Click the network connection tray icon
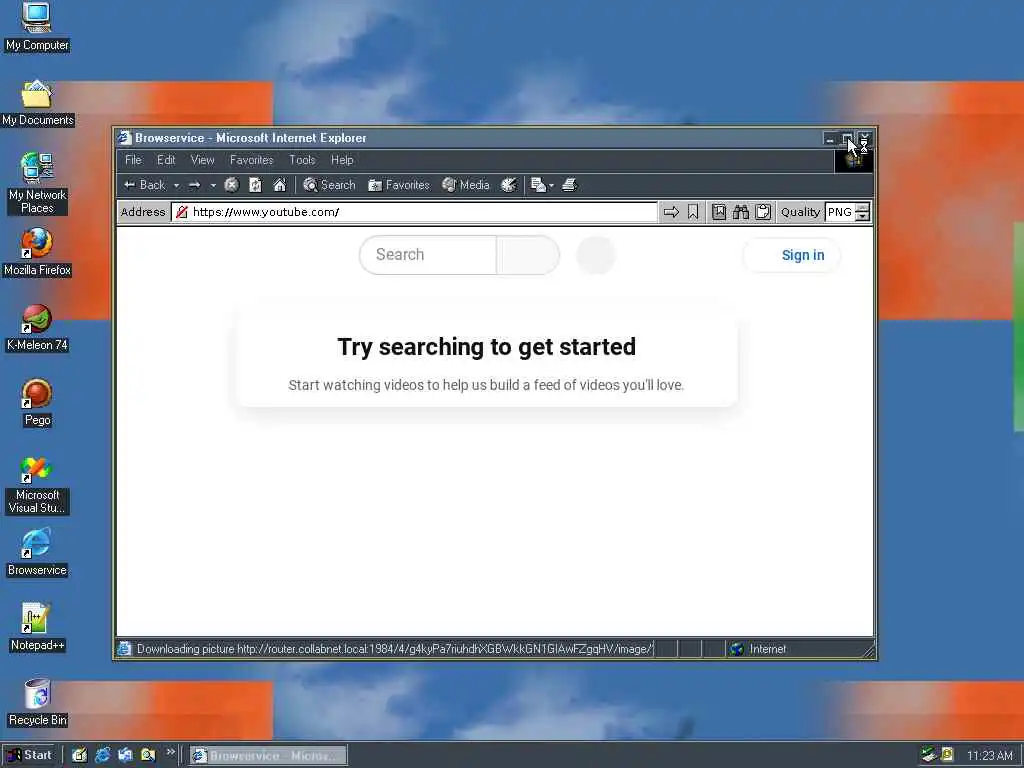 [928, 756]
